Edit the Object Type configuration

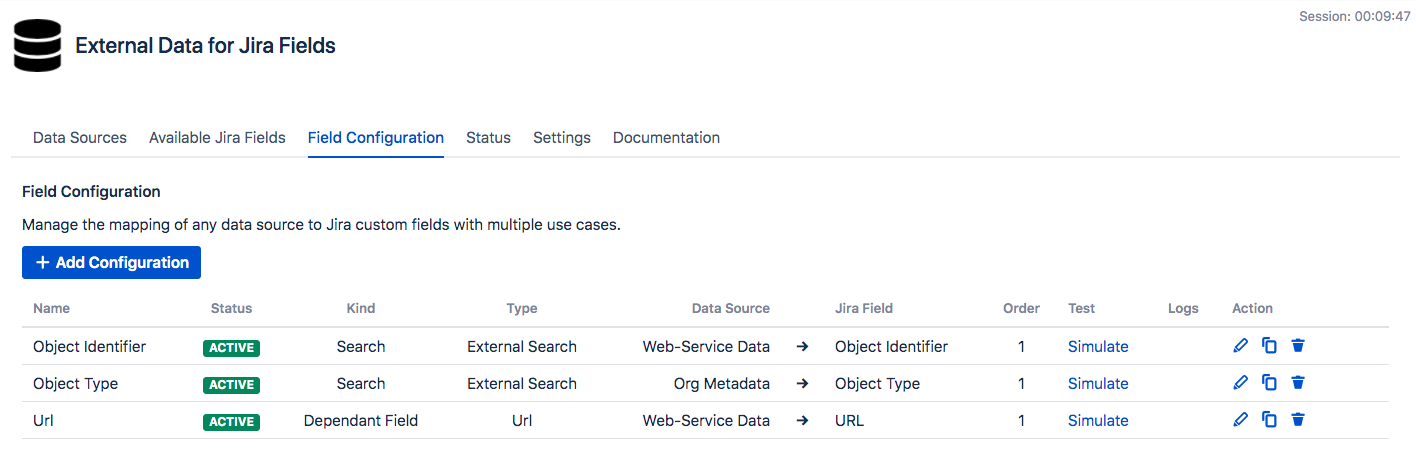click(1241, 383)
